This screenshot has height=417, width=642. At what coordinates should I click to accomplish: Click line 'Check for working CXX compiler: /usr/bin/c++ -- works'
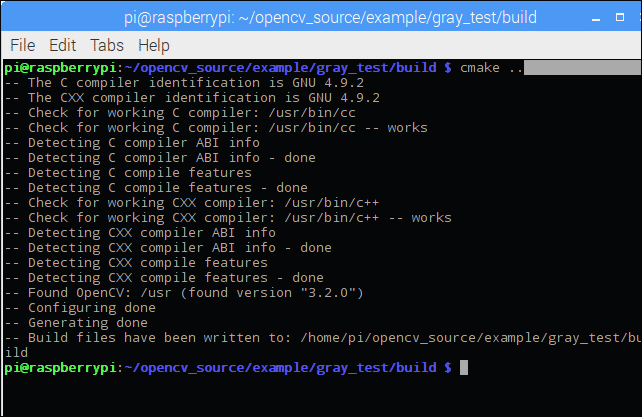[x=228, y=218]
